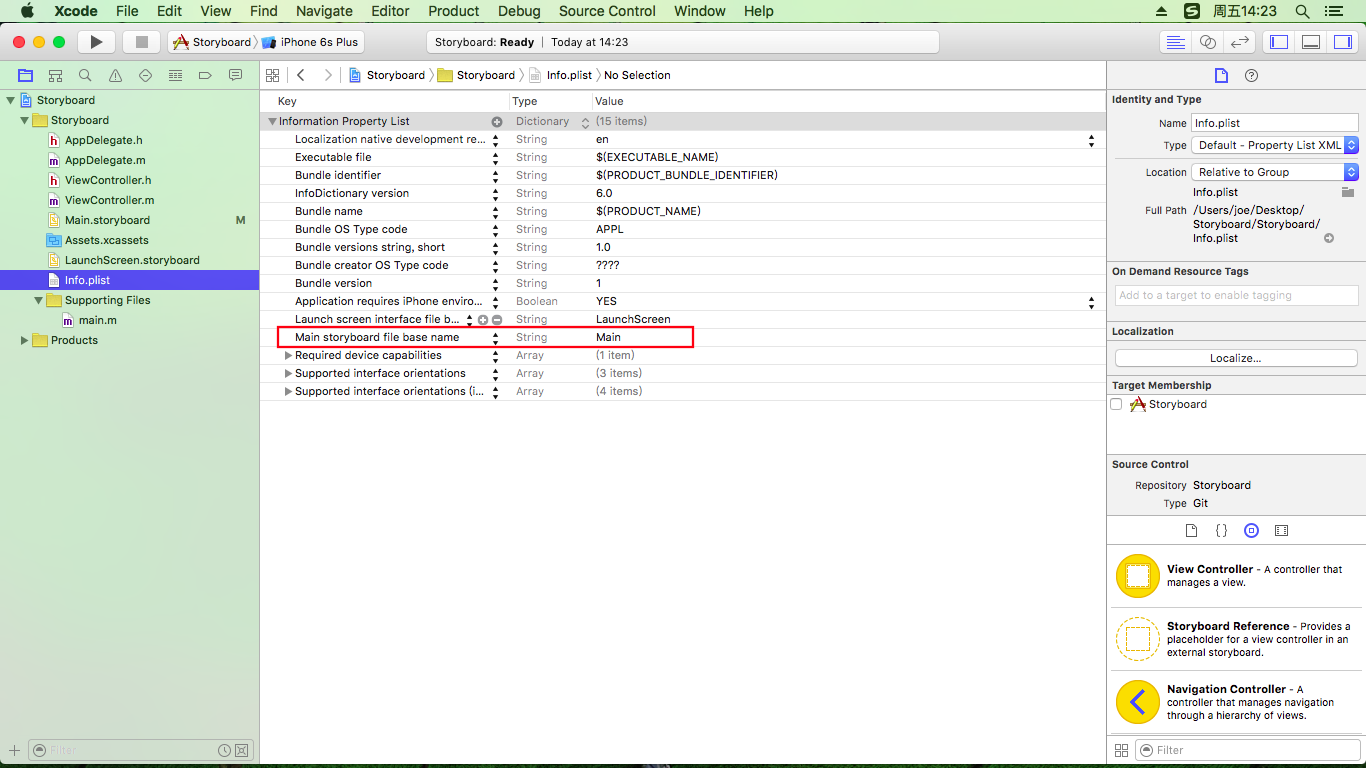Image resolution: width=1366 pixels, height=768 pixels.
Task: Run the project with the Play button
Action: click(x=95, y=41)
